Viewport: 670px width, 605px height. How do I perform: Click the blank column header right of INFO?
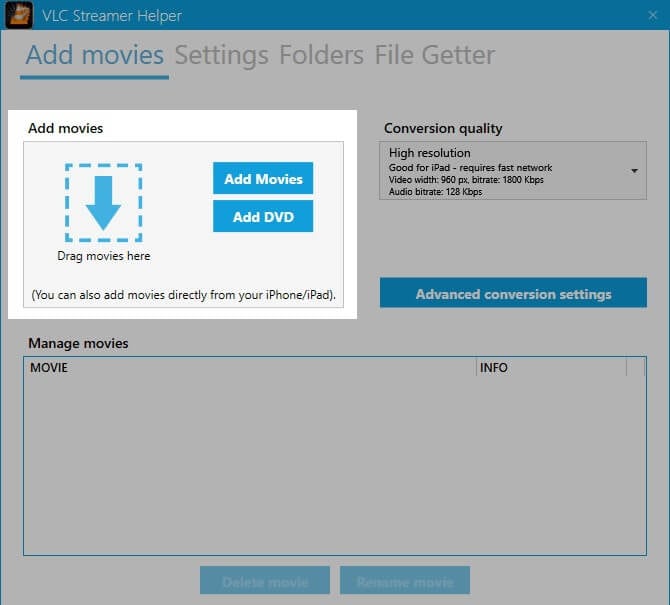[x=636, y=368]
